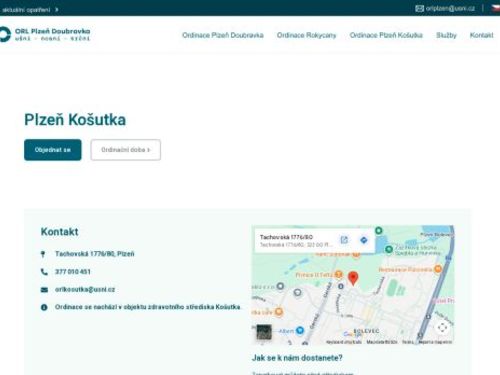
Task: Click the Tachovská 1776/80 title on map card
Action: 286,237
